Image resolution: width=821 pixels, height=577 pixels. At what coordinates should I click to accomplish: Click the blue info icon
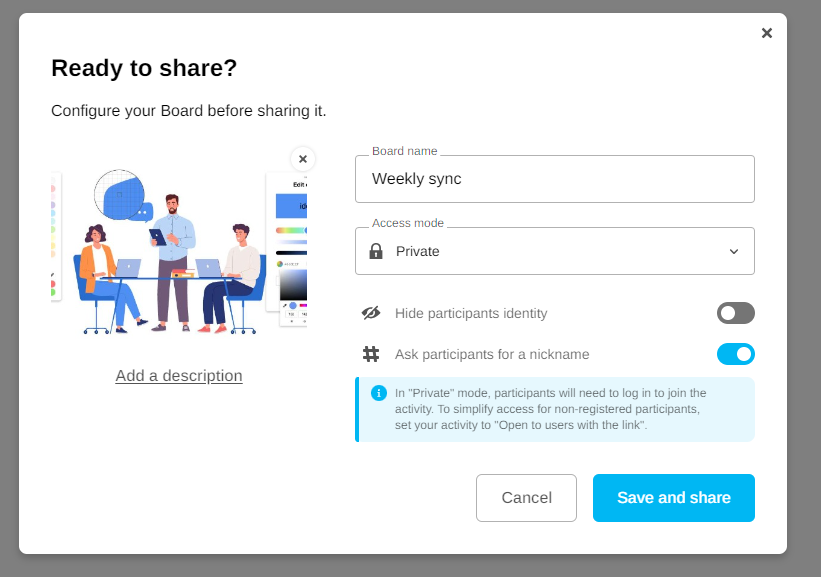378,393
